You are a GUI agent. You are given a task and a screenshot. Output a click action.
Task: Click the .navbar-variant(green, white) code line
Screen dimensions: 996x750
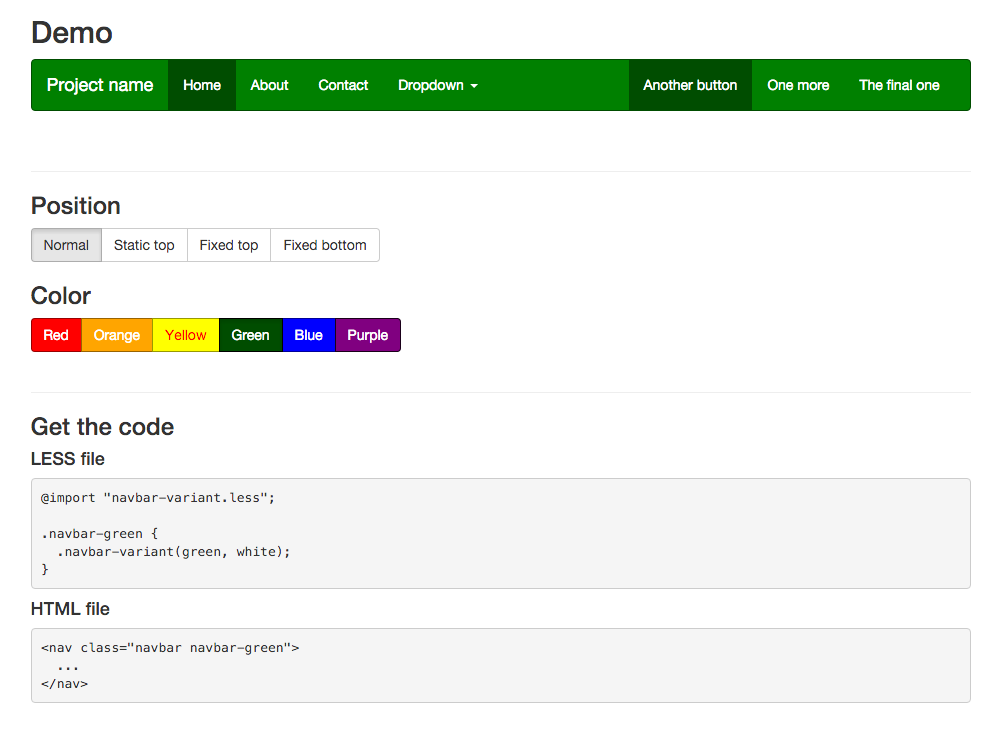pos(173,552)
